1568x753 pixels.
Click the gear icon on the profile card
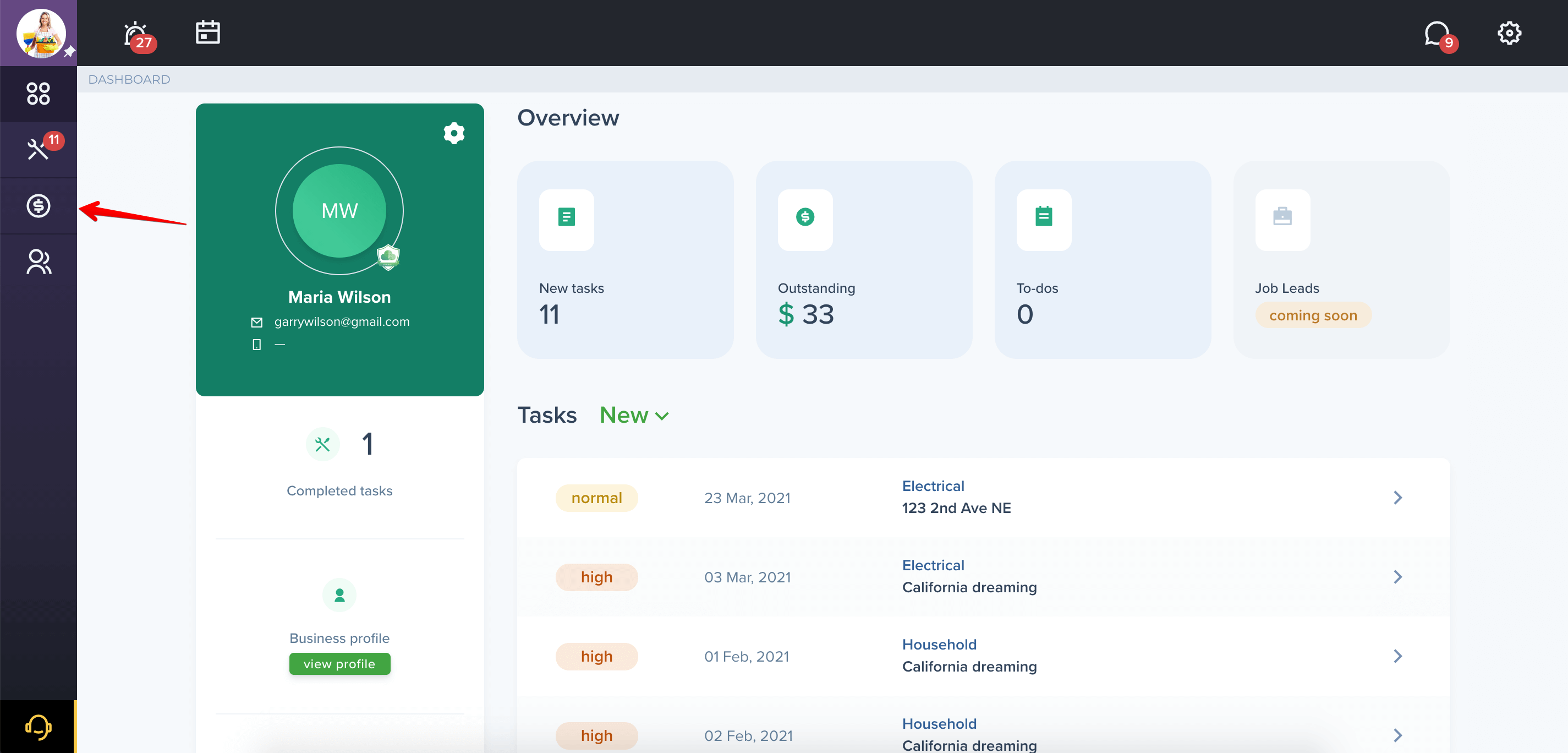pyautogui.click(x=453, y=133)
